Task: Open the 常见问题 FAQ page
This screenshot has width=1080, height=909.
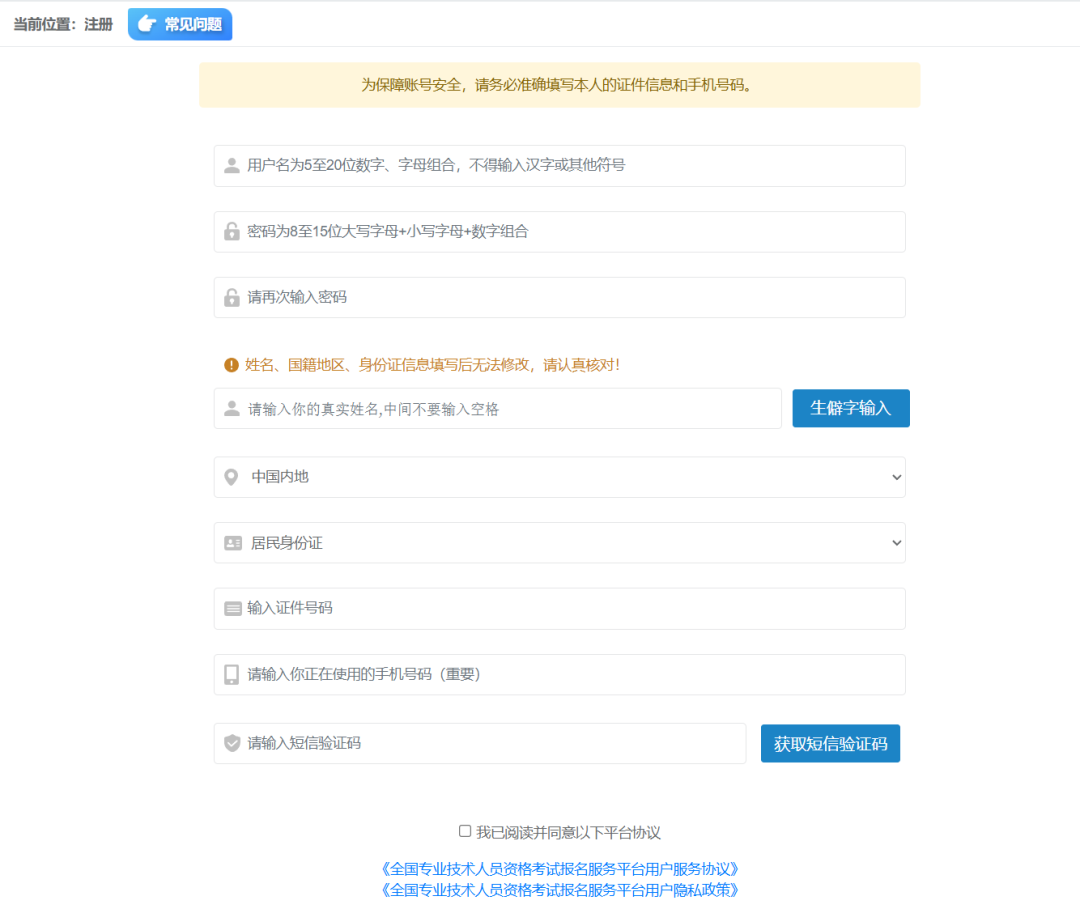Action: [180, 24]
